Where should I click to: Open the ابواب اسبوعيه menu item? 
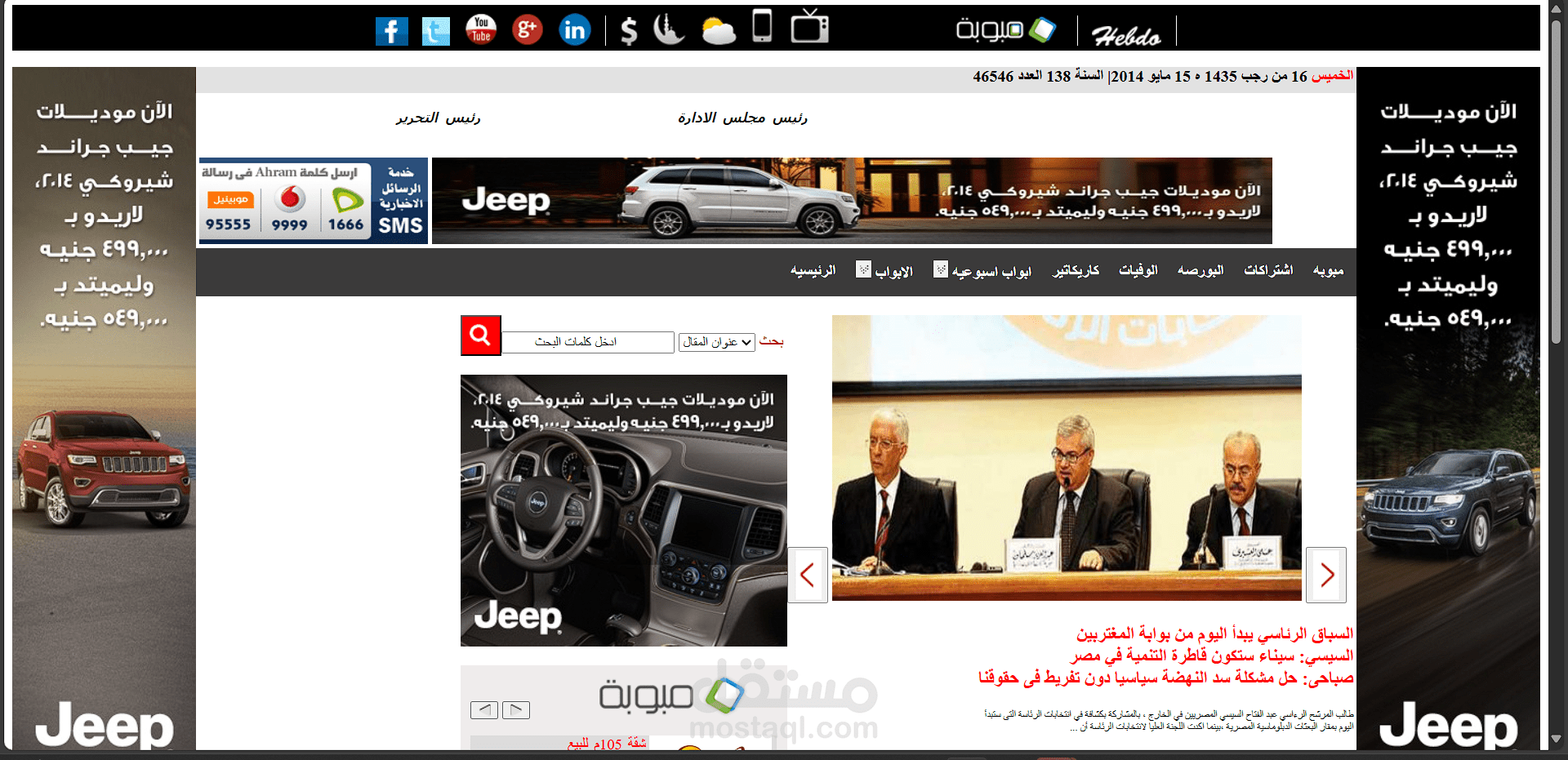pyautogui.click(x=991, y=271)
